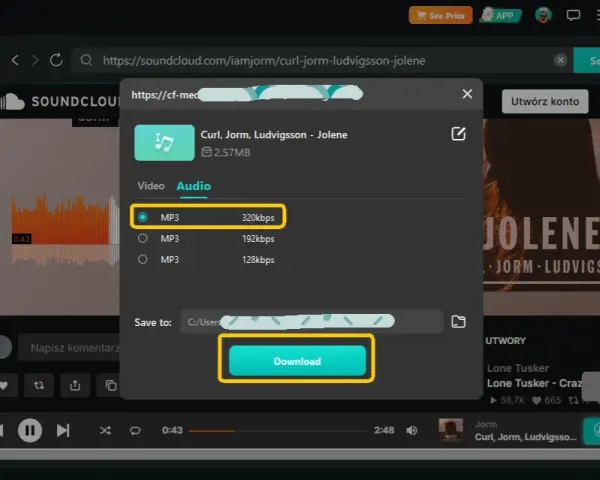Click the JOLENE cover artwork
Image resolution: width=600 pixels, height=480 pixels.
coord(541,217)
